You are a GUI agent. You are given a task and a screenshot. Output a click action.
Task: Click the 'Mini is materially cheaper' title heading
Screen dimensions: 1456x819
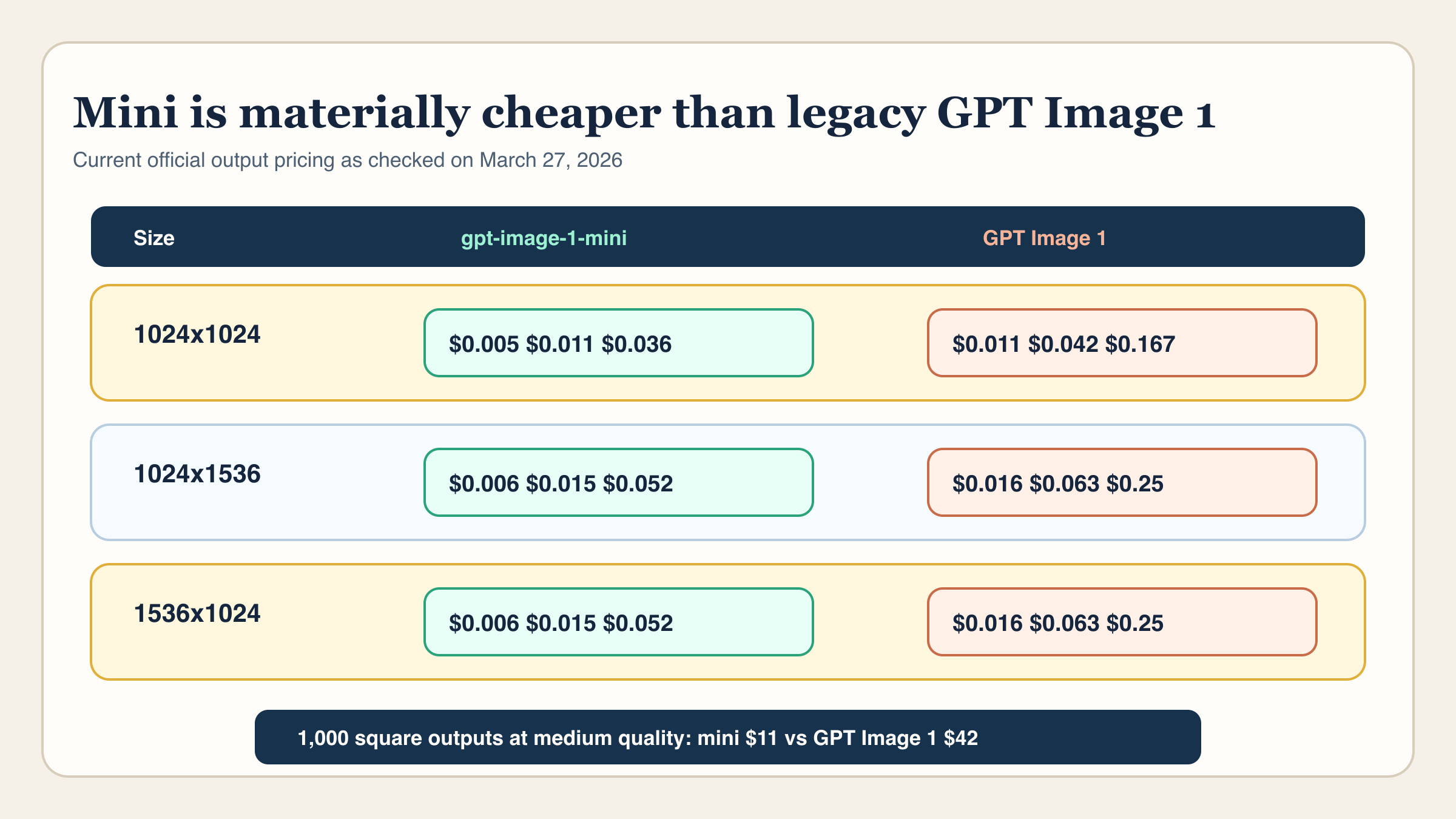click(643, 113)
